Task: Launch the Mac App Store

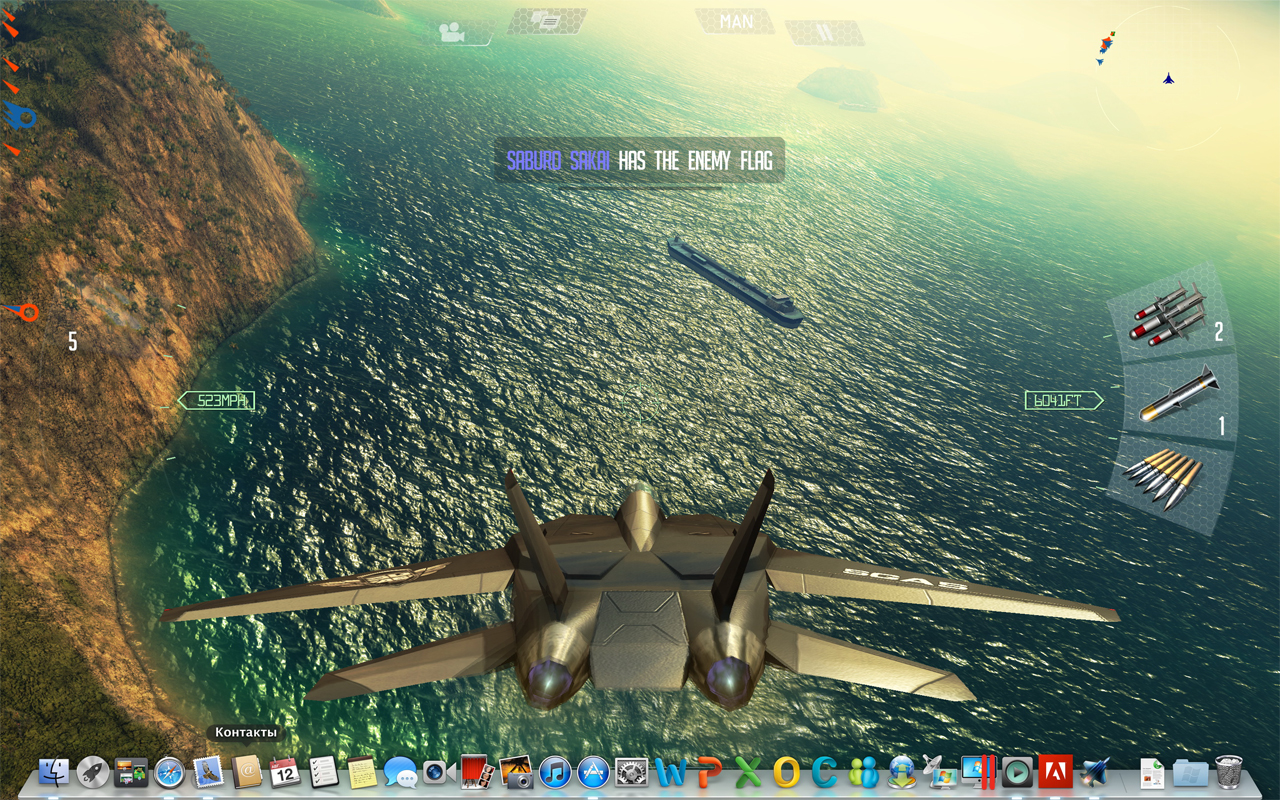Action: pyautogui.click(x=593, y=772)
